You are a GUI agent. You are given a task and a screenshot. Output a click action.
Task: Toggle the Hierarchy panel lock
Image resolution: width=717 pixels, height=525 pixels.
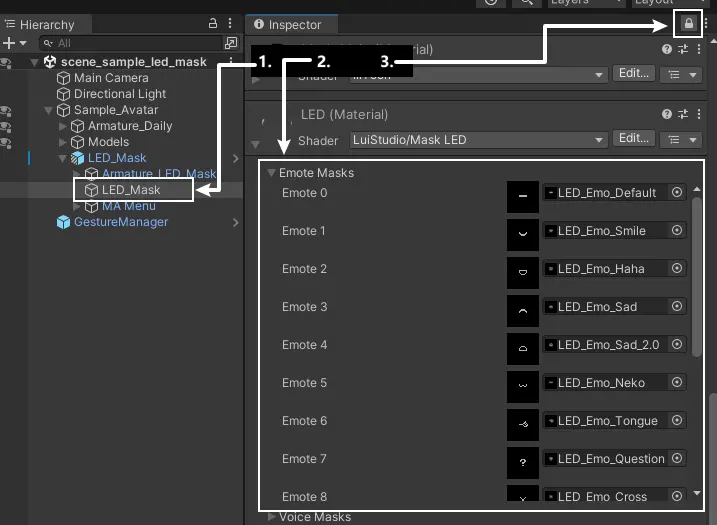(212, 23)
